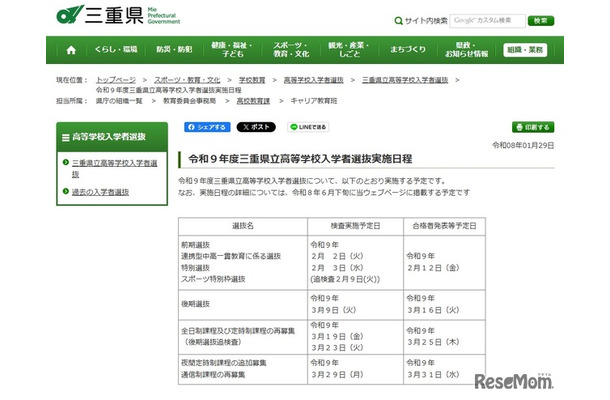Screen dimensions: 610x400
Task: Open 健康・福祉・子ども menu
Action: click(x=232, y=50)
